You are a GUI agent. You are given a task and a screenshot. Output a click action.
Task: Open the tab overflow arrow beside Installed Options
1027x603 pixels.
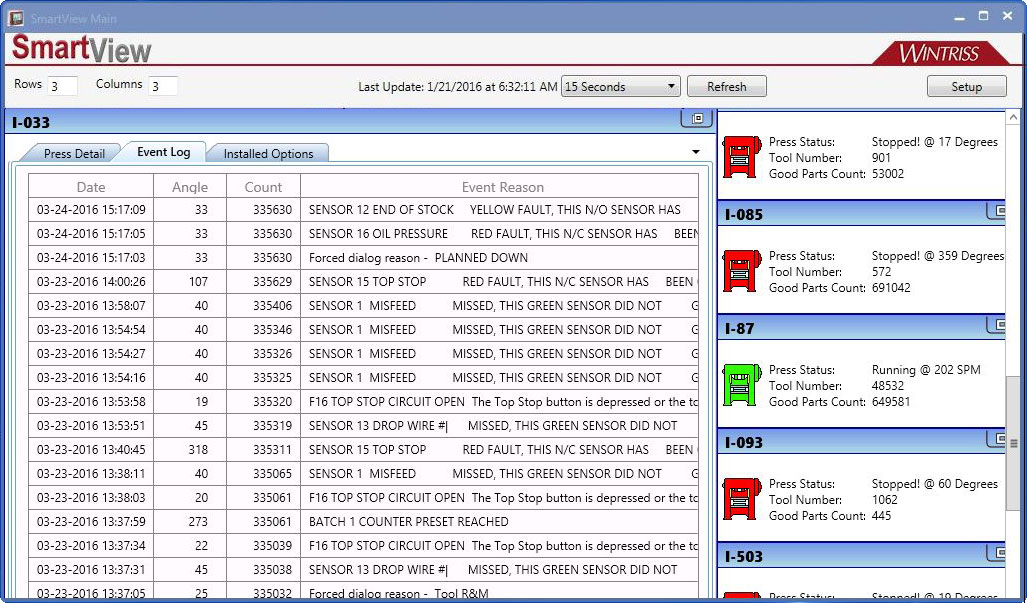tap(696, 152)
